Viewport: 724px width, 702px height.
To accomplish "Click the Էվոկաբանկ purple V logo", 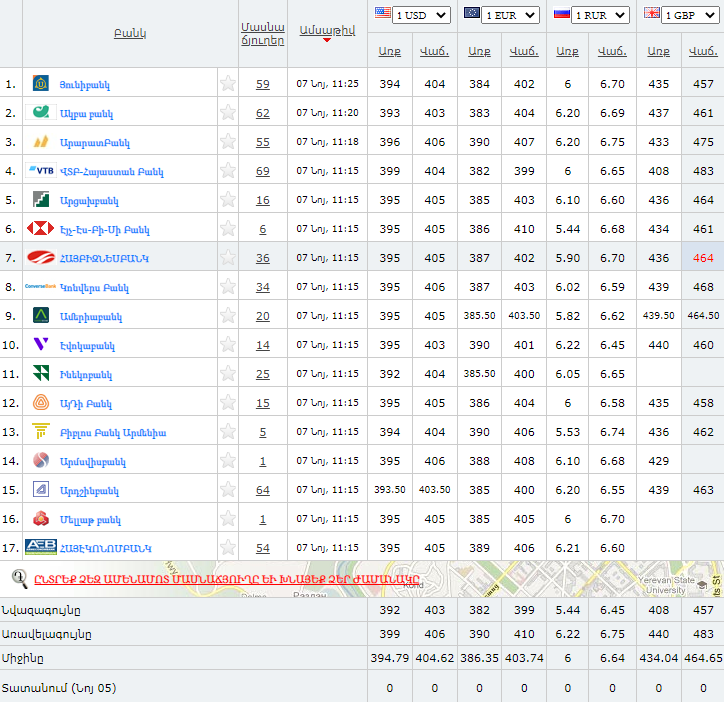I will point(41,344).
